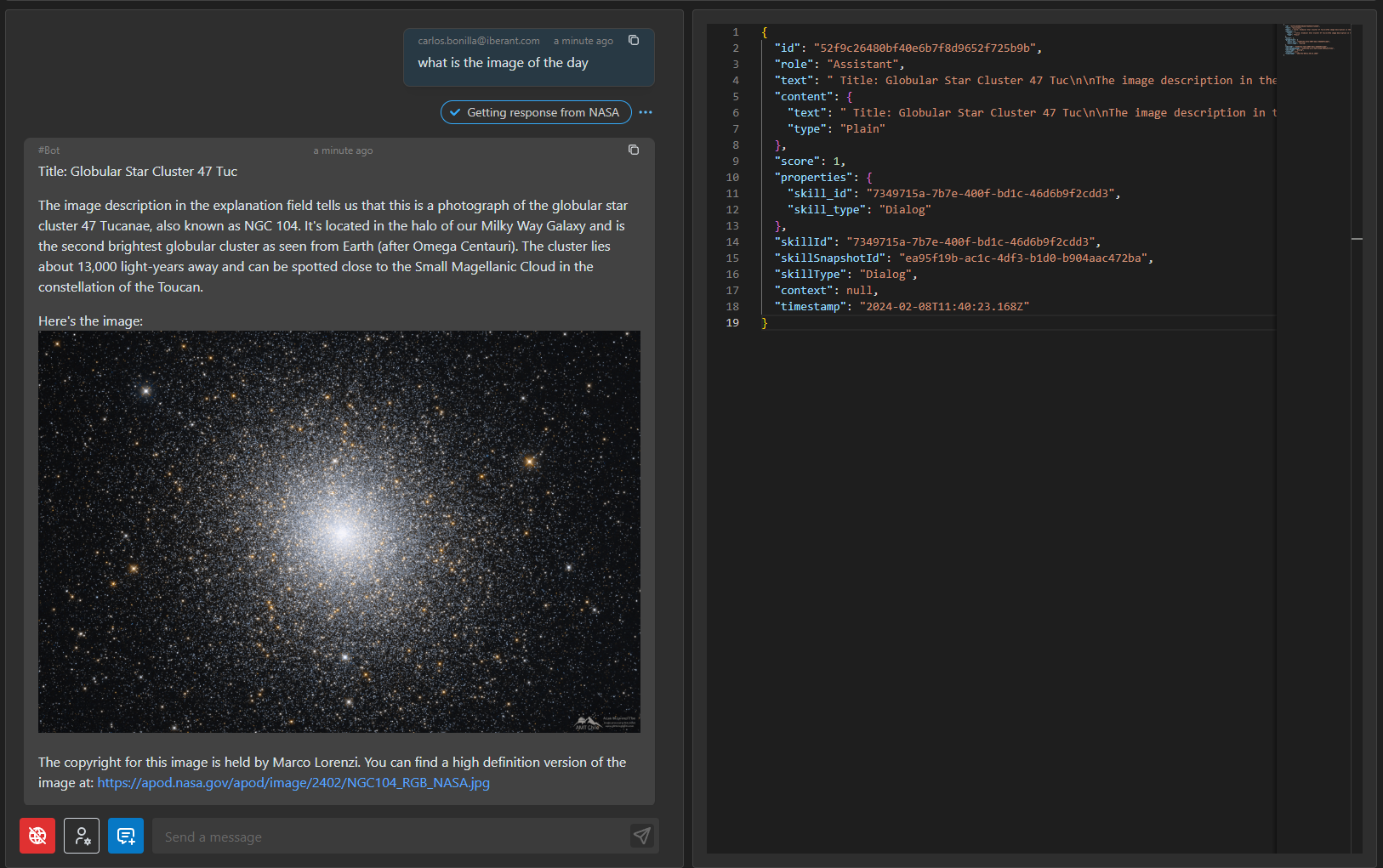Click the "timestamp" line in JSON

(x=902, y=306)
